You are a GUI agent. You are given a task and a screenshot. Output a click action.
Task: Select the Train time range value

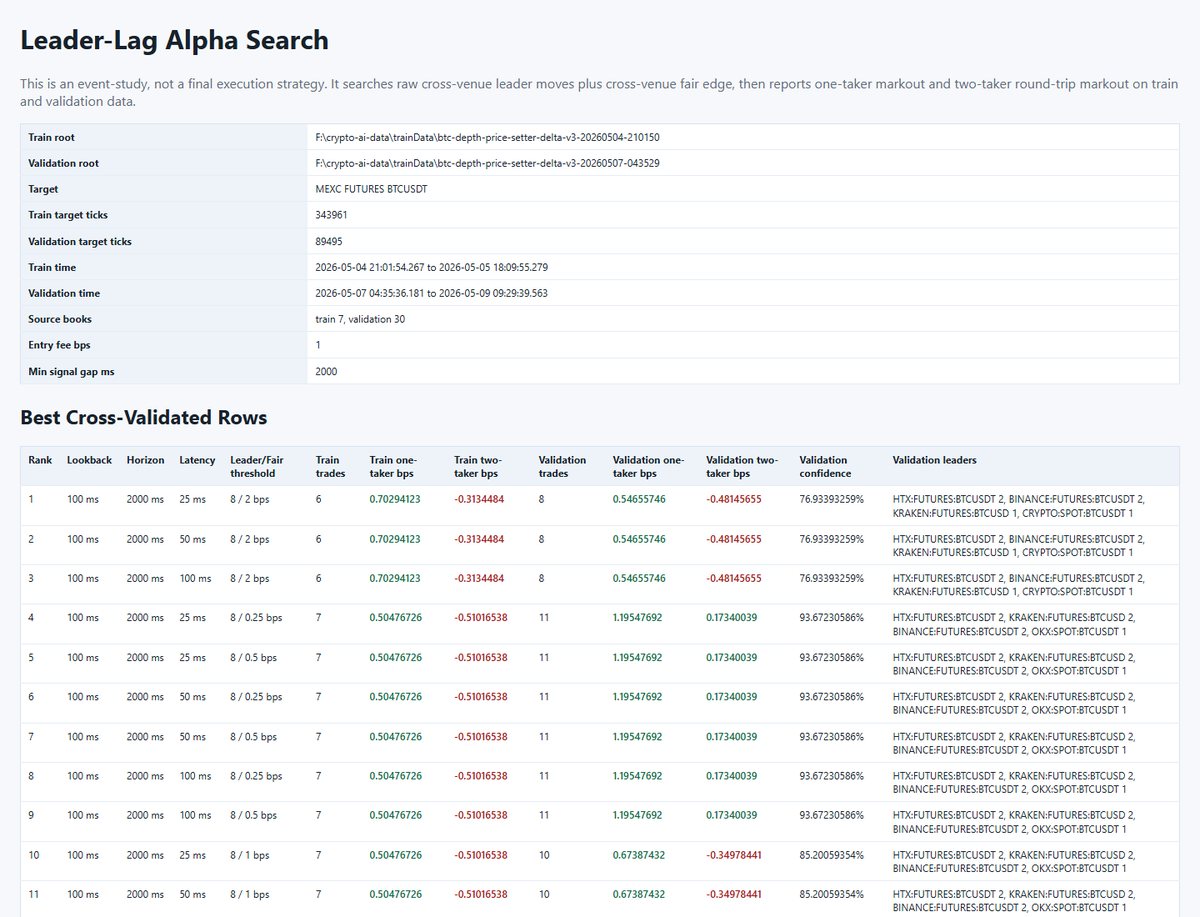click(431, 267)
